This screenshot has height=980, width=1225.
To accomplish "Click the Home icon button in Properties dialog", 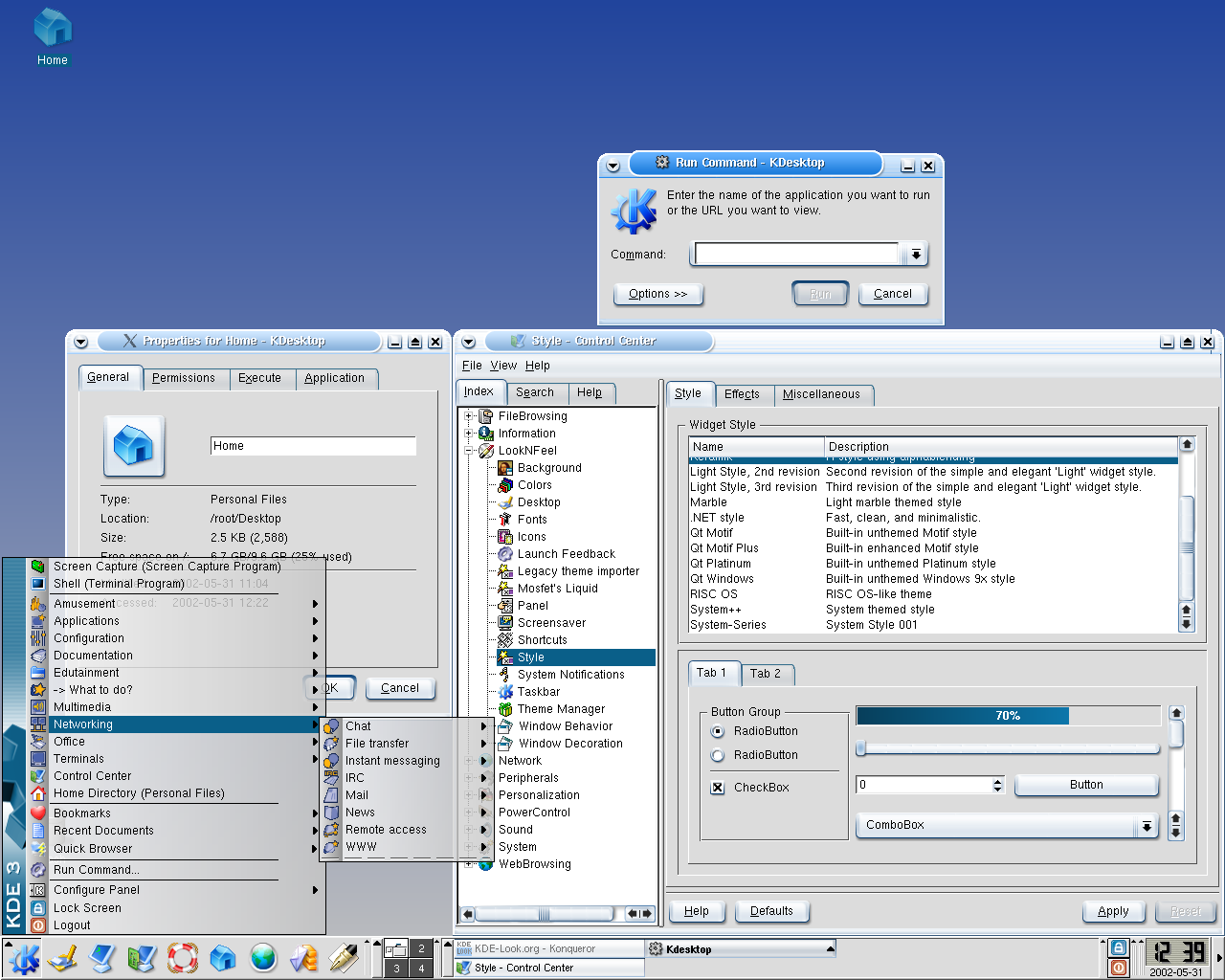I will [x=134, y=446].
